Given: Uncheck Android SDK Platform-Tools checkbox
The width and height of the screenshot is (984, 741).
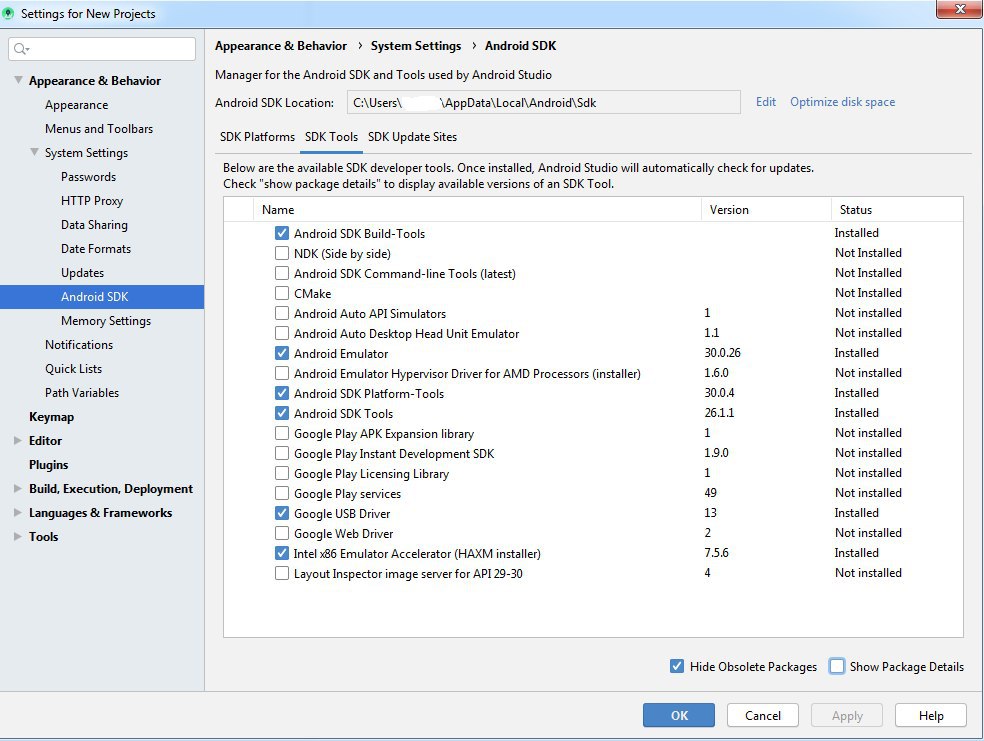Looking at the screenshot, I should [x=282, y=393].
